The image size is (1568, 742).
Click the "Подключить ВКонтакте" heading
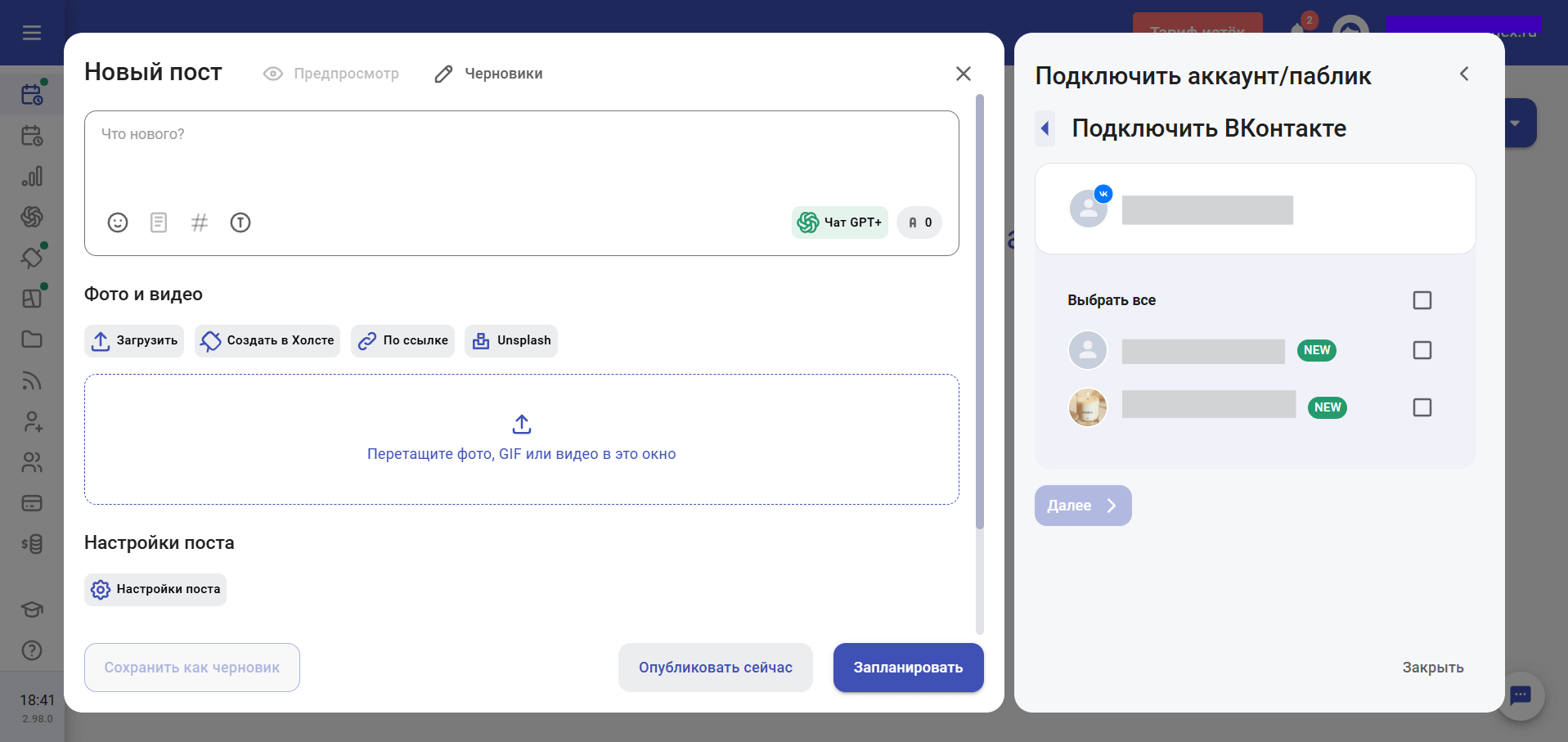coord(1209,128)
